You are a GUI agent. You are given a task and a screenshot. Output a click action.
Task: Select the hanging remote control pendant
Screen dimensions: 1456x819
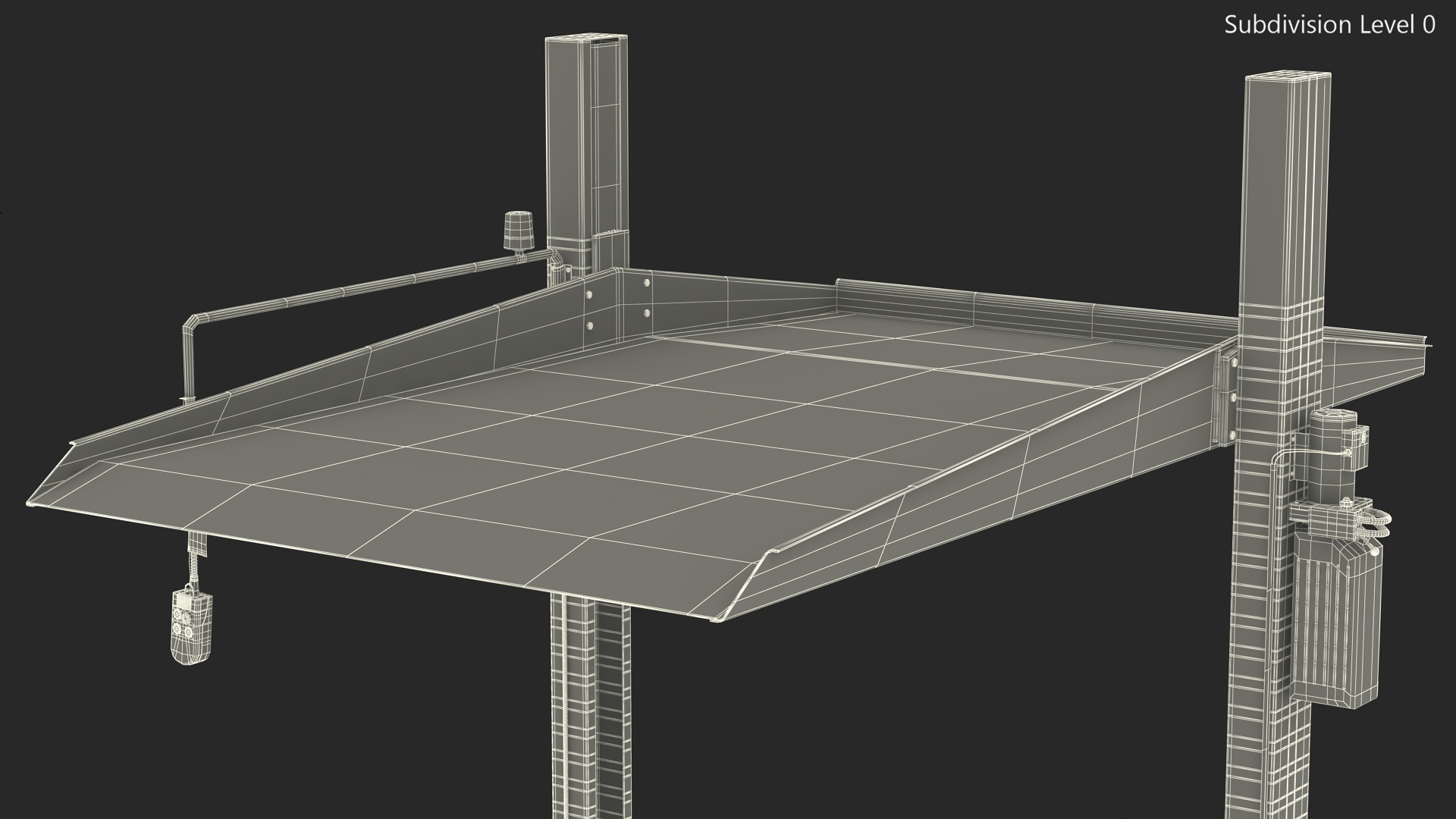click(191, 626)
